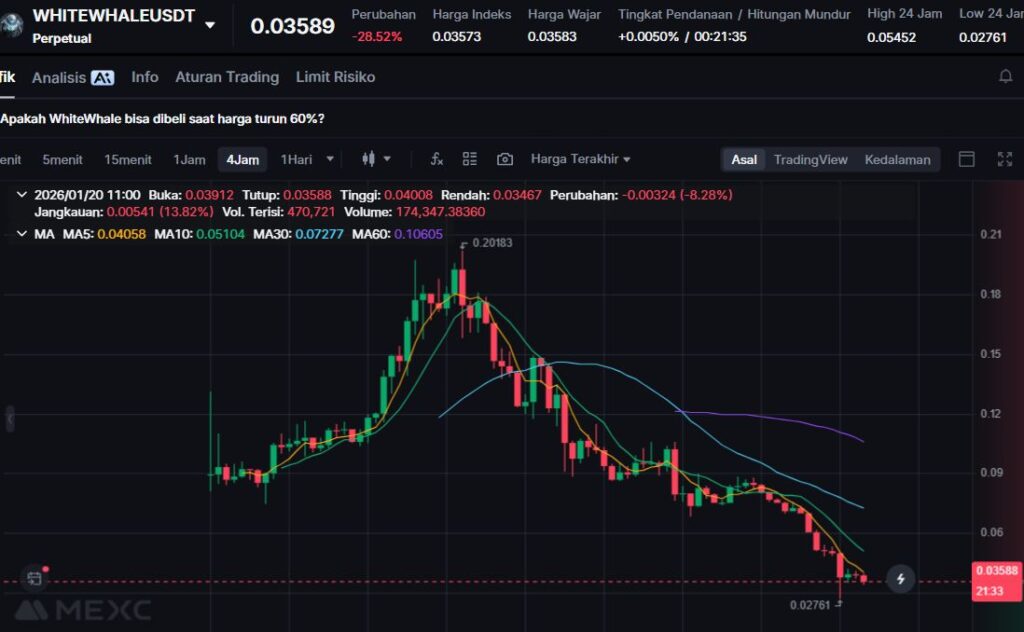
Task: Click the WhiteWhale 60% drop question link
Action: click(x=162, y=118)
